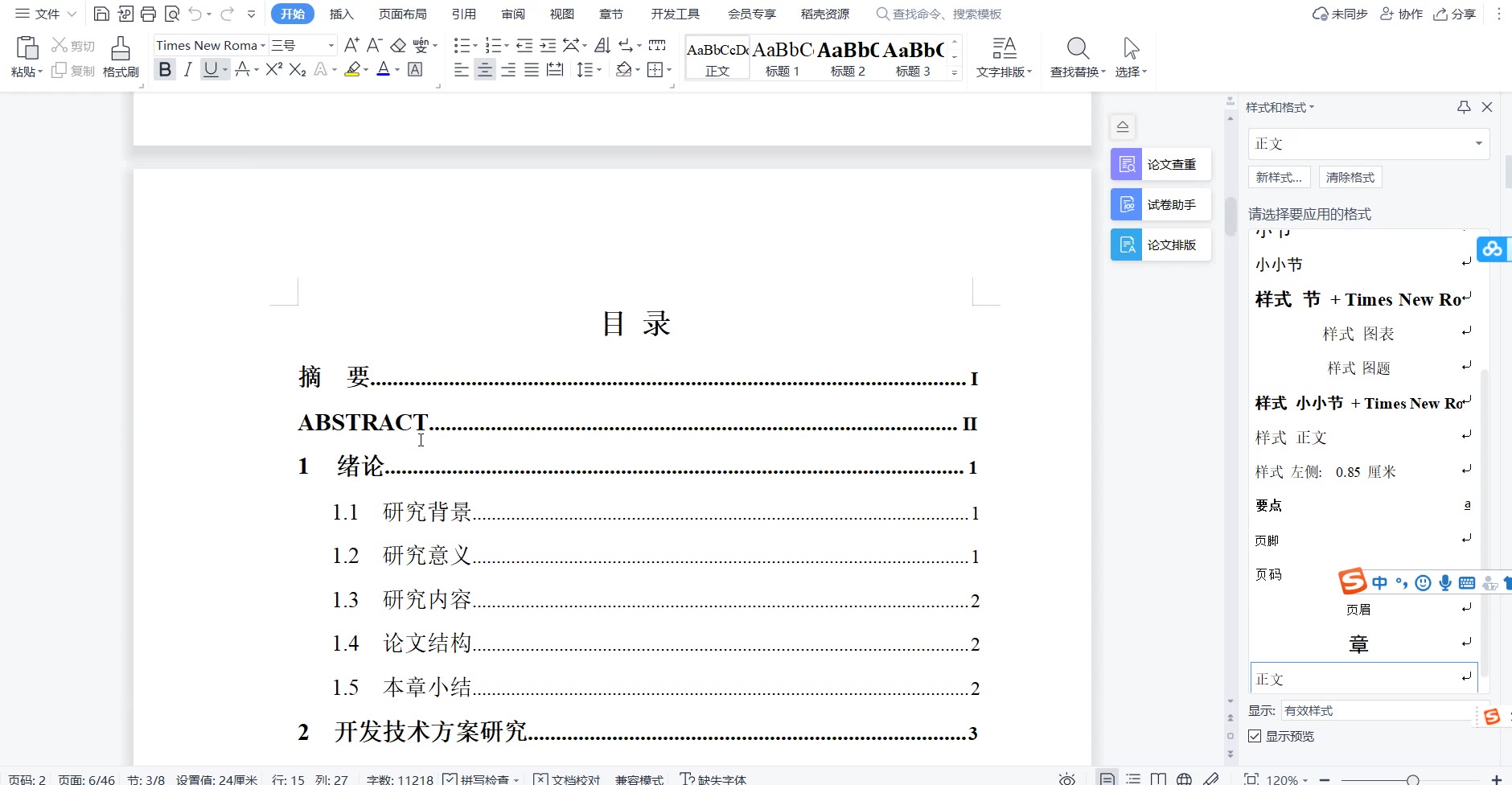Screen dimensions: 1512x785
Task: Click the 清除格式 button
Action: coord(1350,178)
